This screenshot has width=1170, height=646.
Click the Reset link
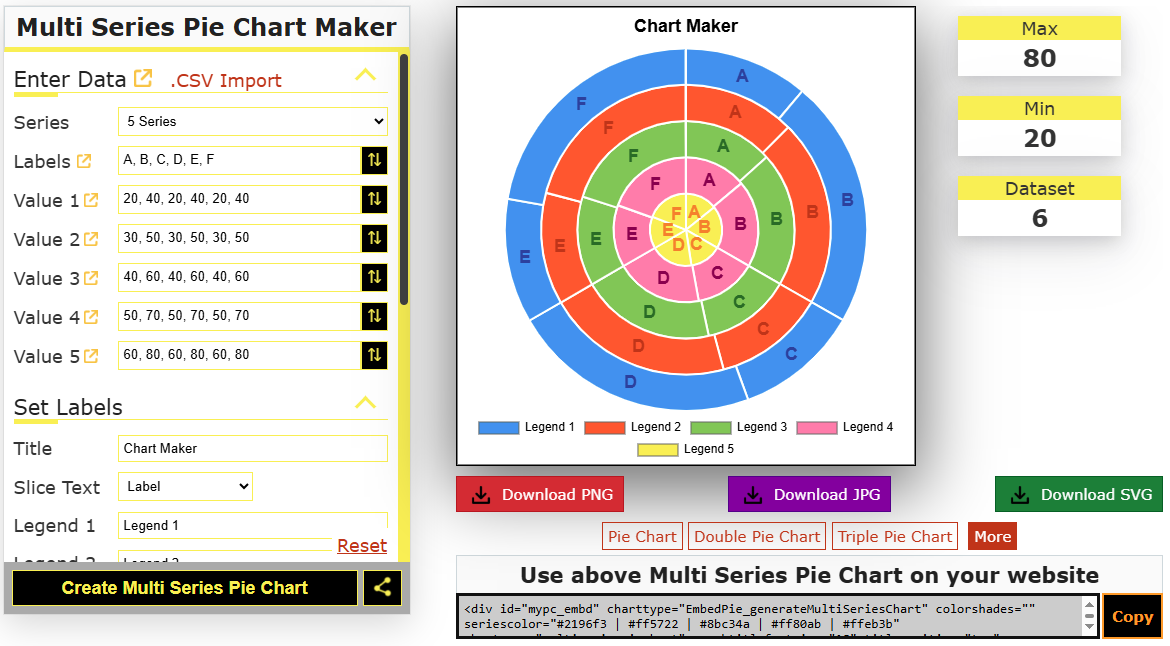point(362,545)
